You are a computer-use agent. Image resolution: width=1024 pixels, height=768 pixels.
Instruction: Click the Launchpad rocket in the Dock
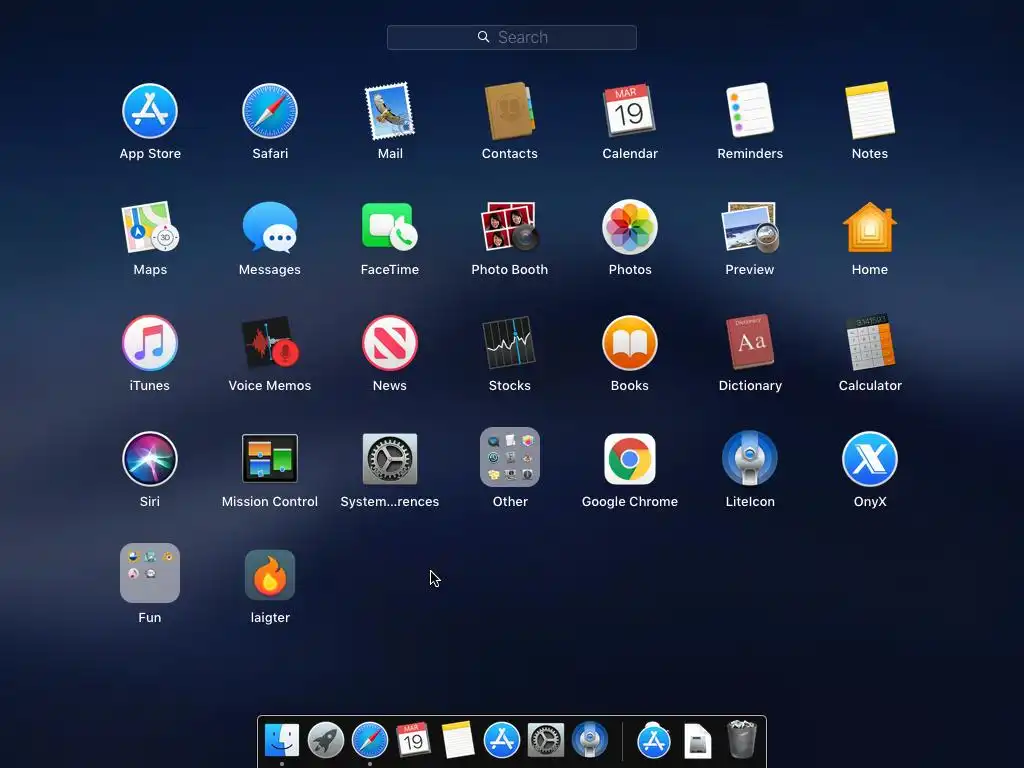326,741
